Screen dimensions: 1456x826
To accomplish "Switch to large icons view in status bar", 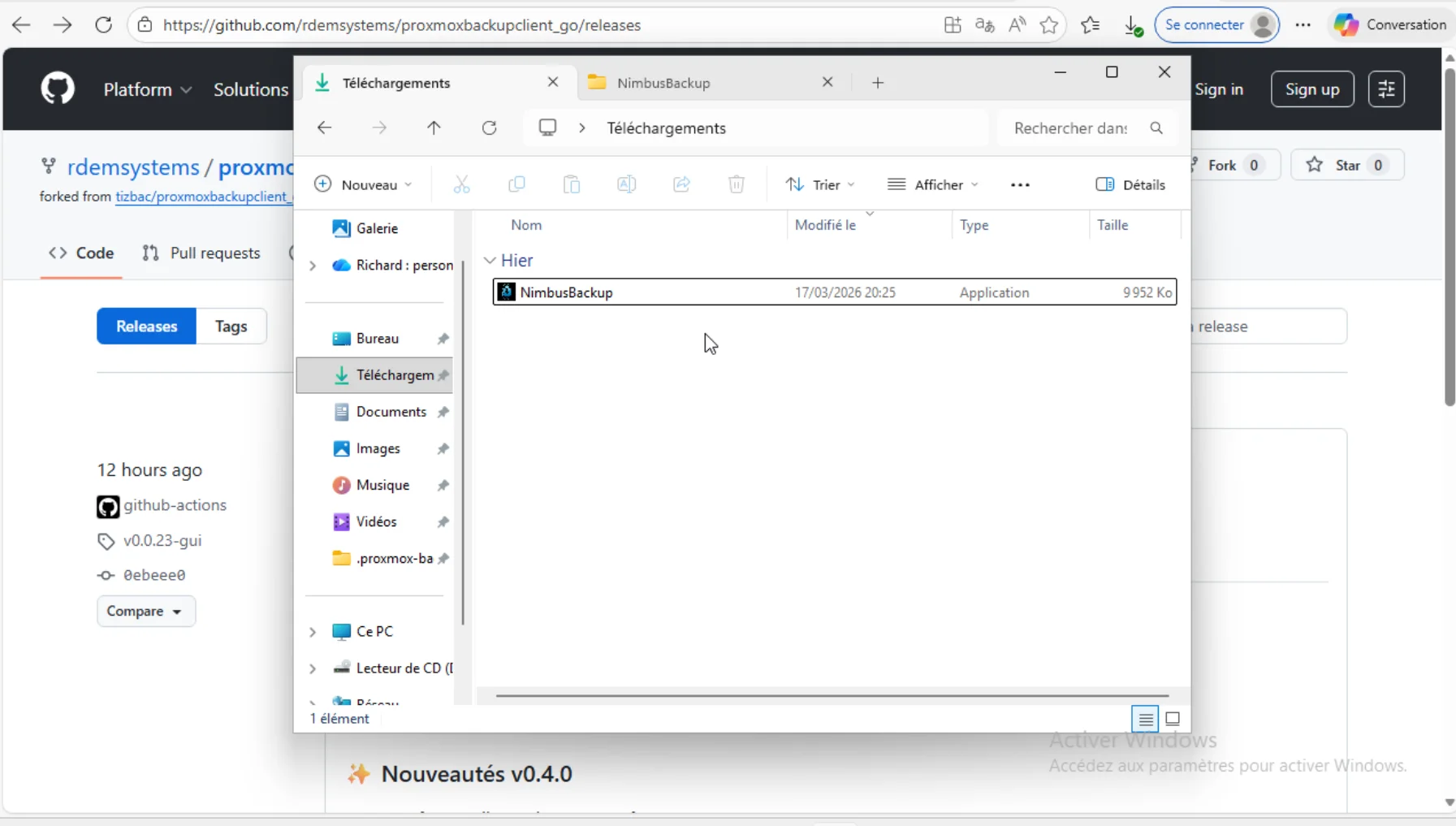I will click(1172, 719).
